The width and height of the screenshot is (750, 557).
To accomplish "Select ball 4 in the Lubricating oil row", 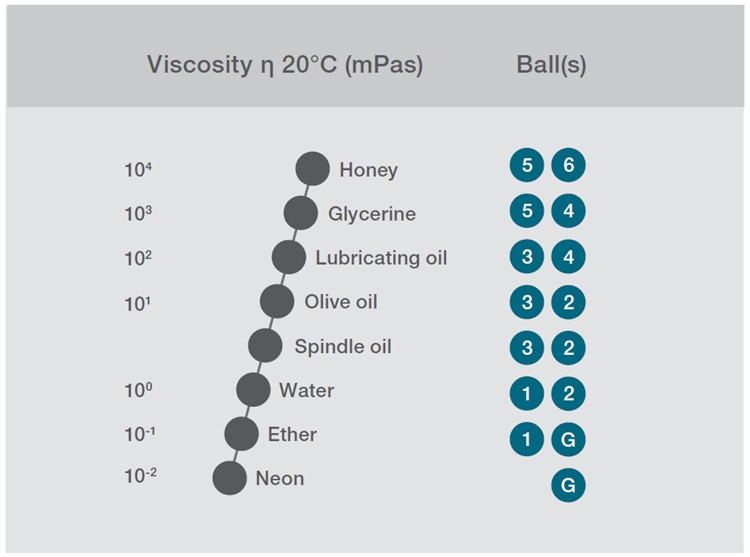I will [x=568, y=257].
